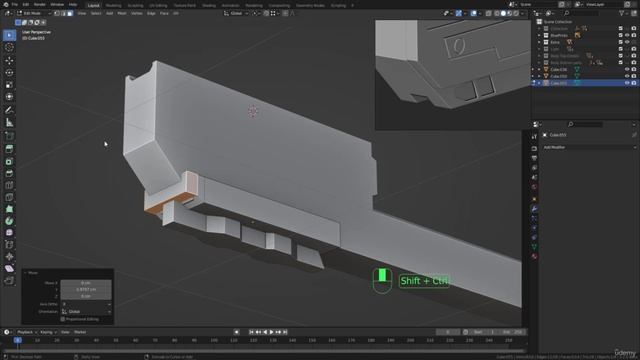This screenshot has height=360, width=640.
Task: Open viewport shading options dropdown arrow
Action: (x=522, y=13)
